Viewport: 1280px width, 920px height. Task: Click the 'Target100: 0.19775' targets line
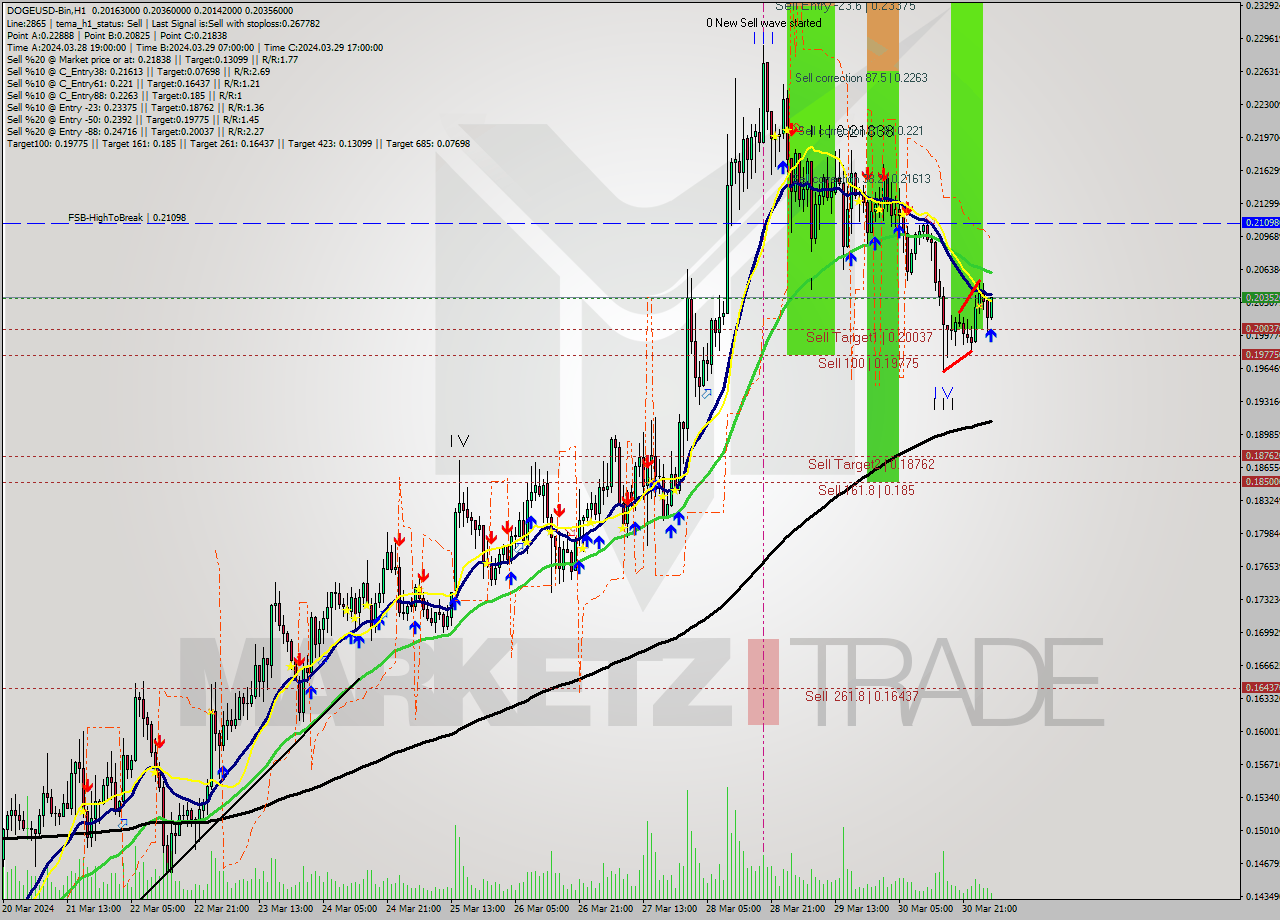(x=238, y=143)
